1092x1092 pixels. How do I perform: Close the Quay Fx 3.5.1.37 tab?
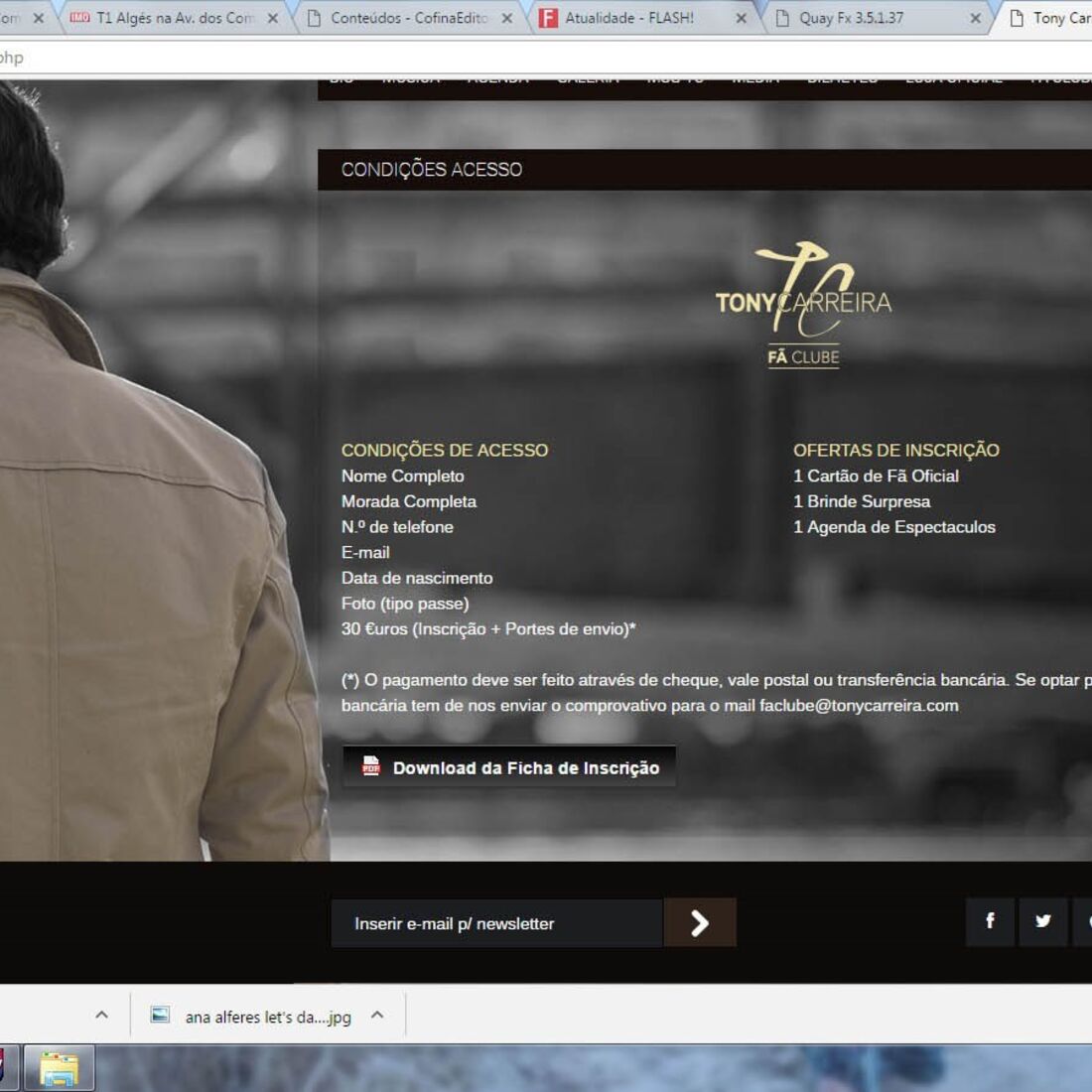(975, 18)
